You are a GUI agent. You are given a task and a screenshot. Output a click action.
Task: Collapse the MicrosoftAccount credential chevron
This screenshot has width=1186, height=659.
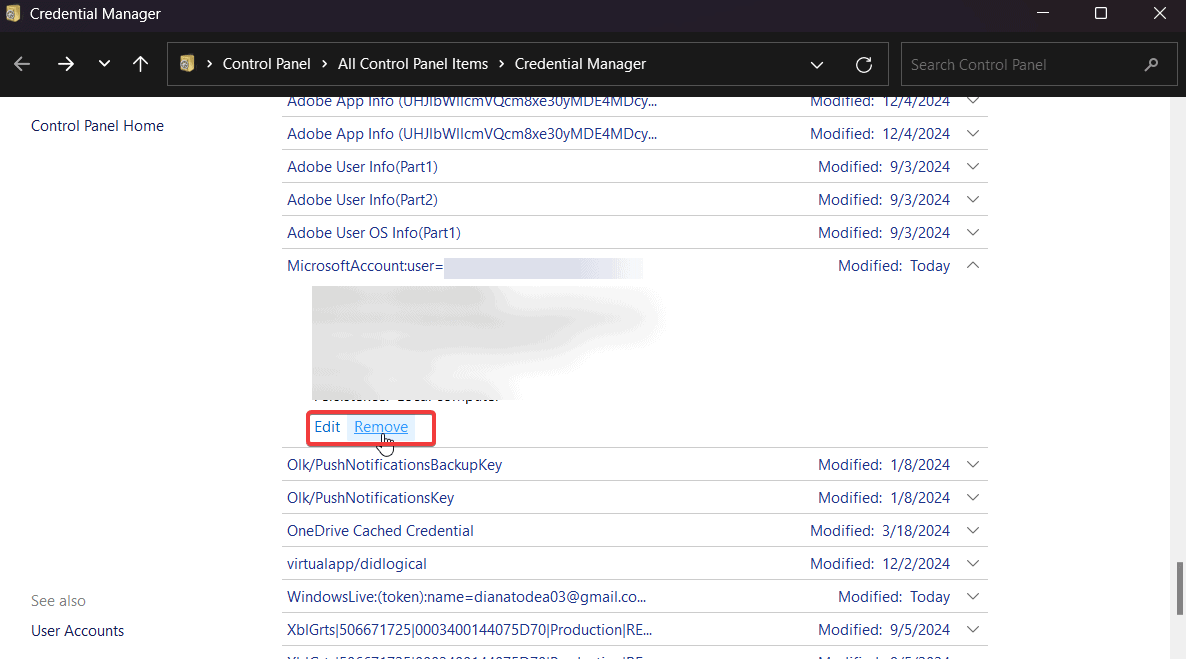pyautogui.click(x=973, y=266)
